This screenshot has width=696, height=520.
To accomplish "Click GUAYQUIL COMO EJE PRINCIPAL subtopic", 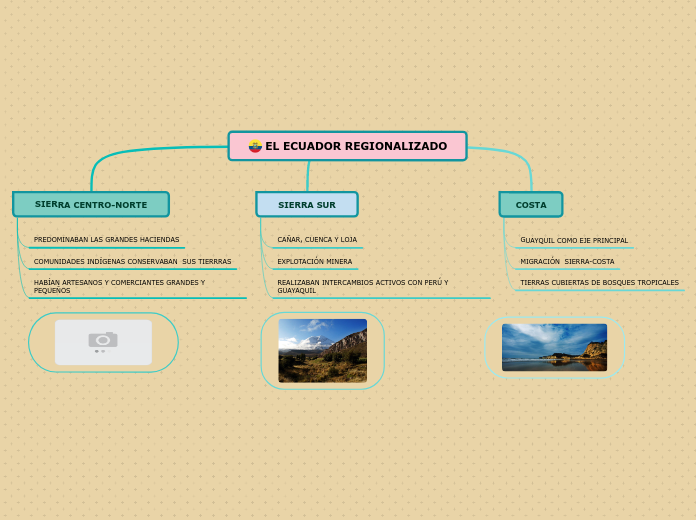I will 574,240.
